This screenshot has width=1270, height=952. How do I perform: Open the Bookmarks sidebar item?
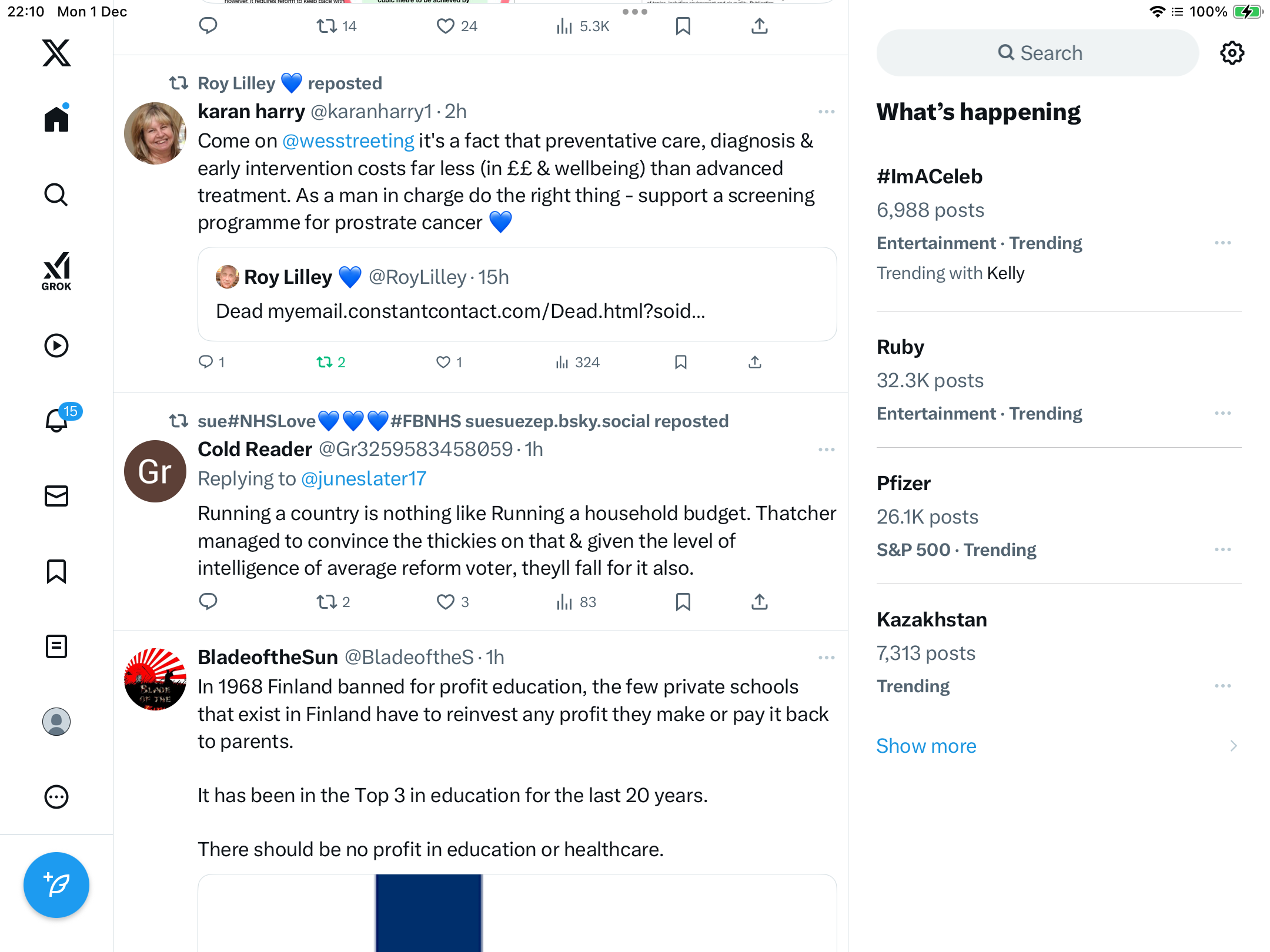pos(56,571)
